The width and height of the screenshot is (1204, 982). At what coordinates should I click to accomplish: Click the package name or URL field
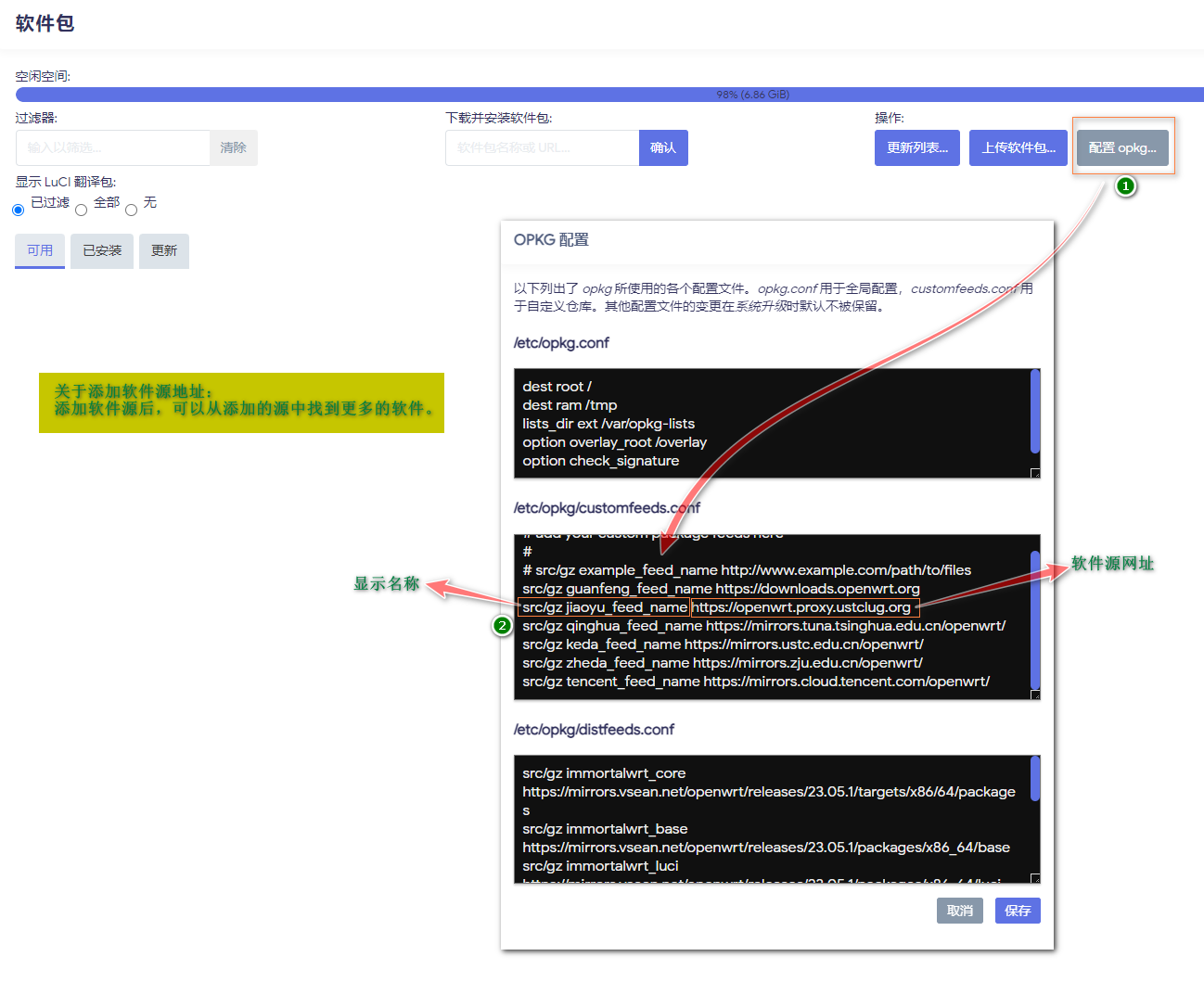tap(542, 147)
